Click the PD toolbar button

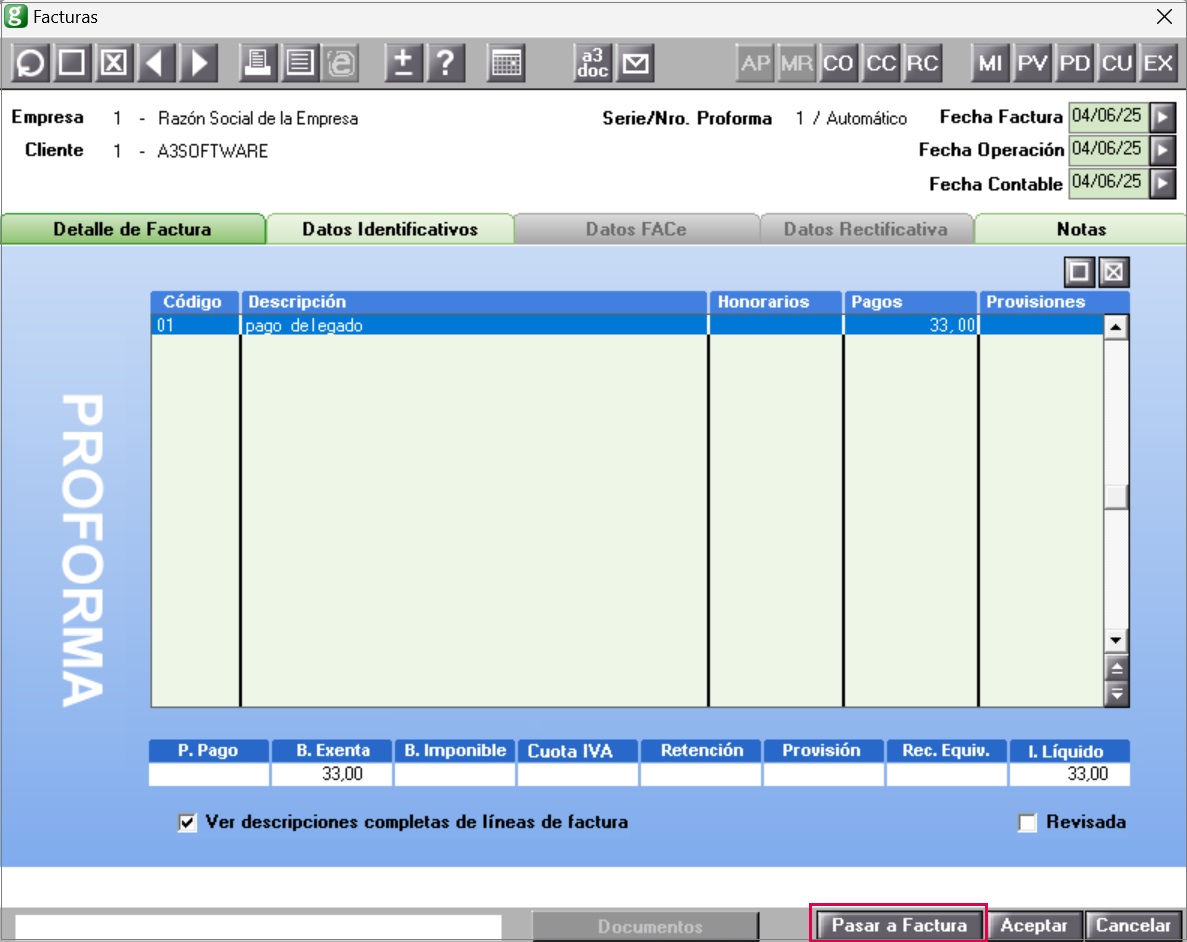pos(1075,63)
